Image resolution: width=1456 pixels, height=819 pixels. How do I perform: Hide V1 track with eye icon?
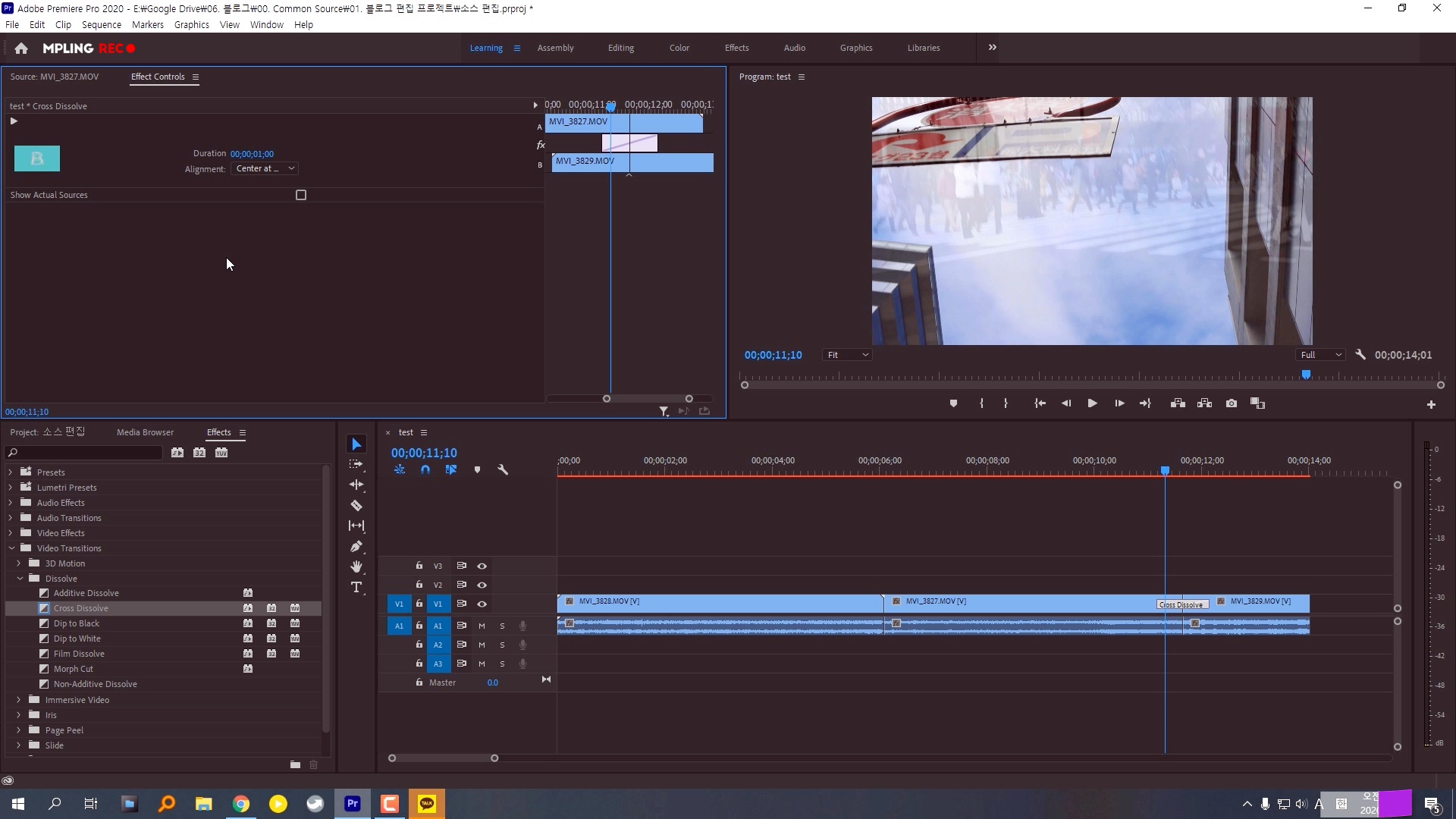pyautogui.click(x=482, y=604)
